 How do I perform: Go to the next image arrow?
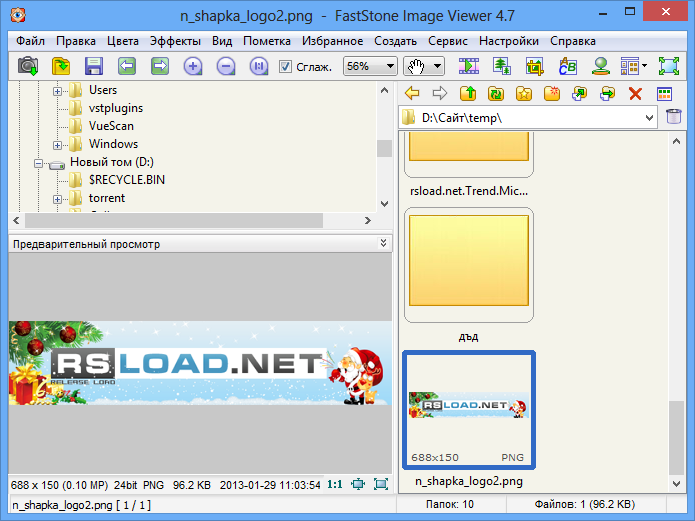tap(160, 67)
